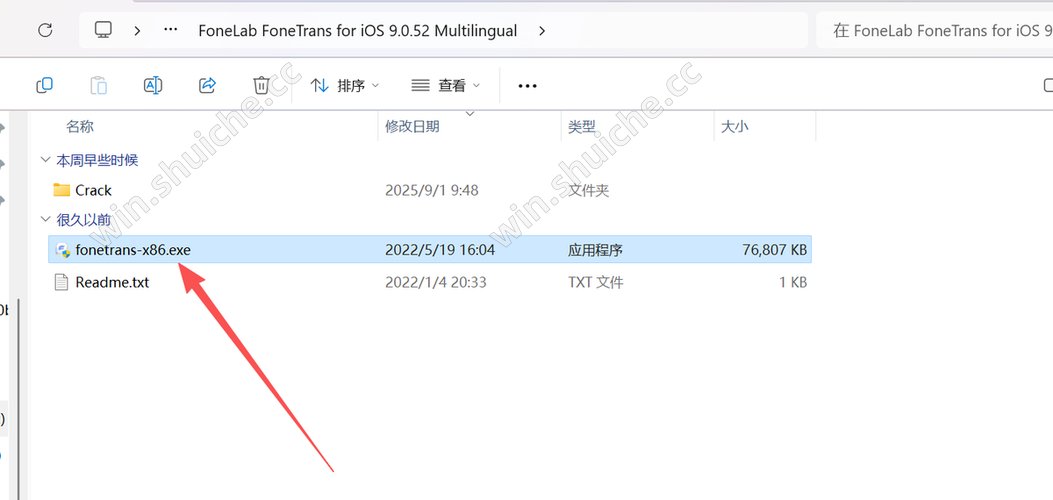Select the Readme.txt file

(x=430, y=283)
